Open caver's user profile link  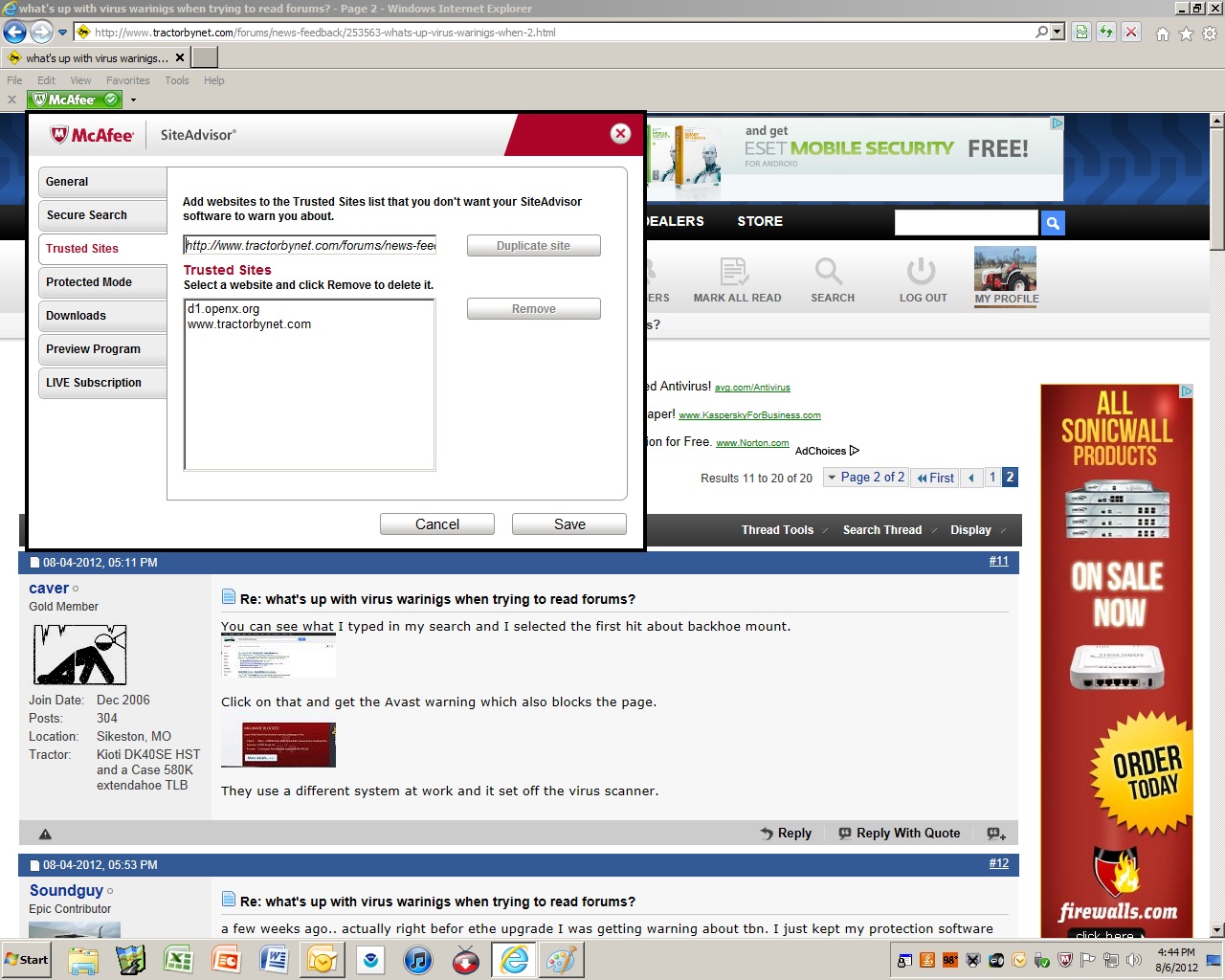pos(49,589)
